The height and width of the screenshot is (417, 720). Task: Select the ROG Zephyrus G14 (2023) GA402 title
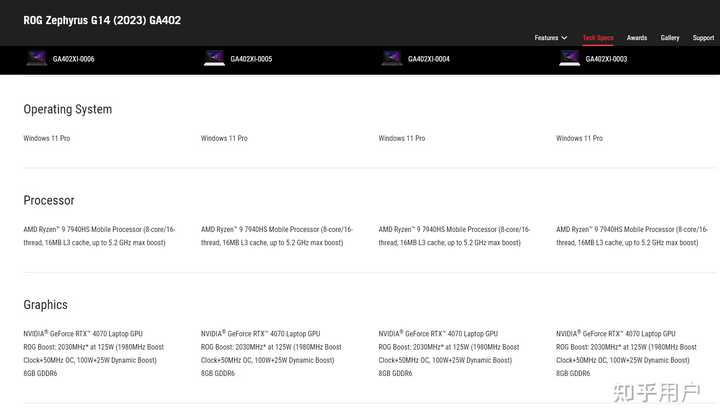pos(102,20)
